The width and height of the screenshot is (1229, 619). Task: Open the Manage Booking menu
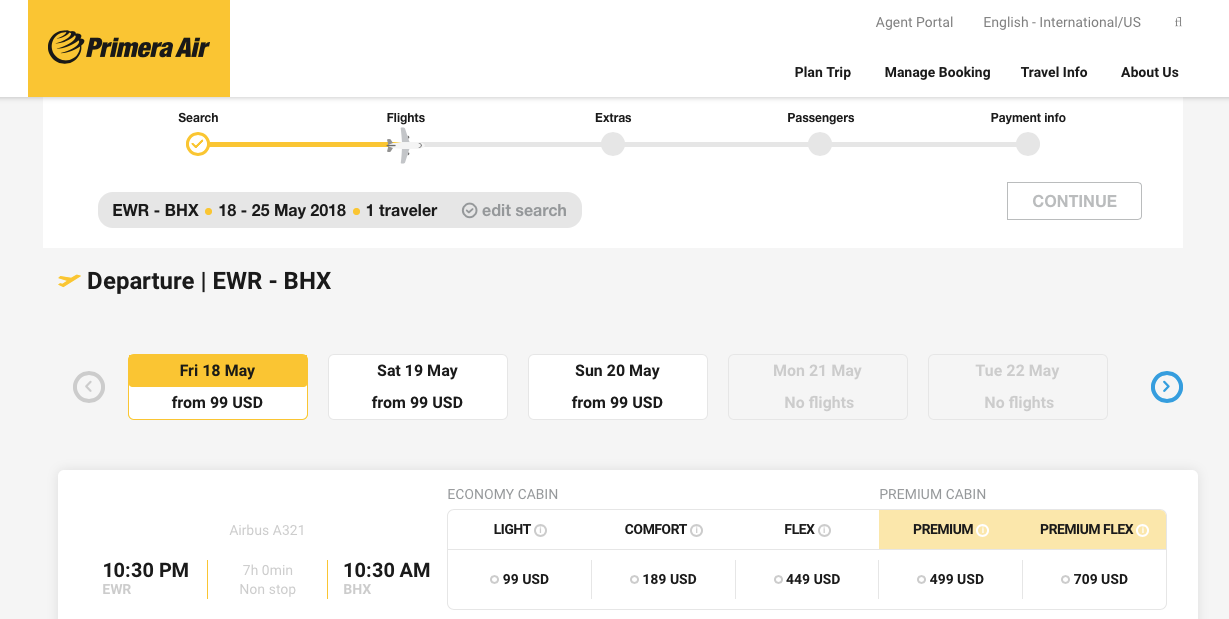[x=937, y=72]
